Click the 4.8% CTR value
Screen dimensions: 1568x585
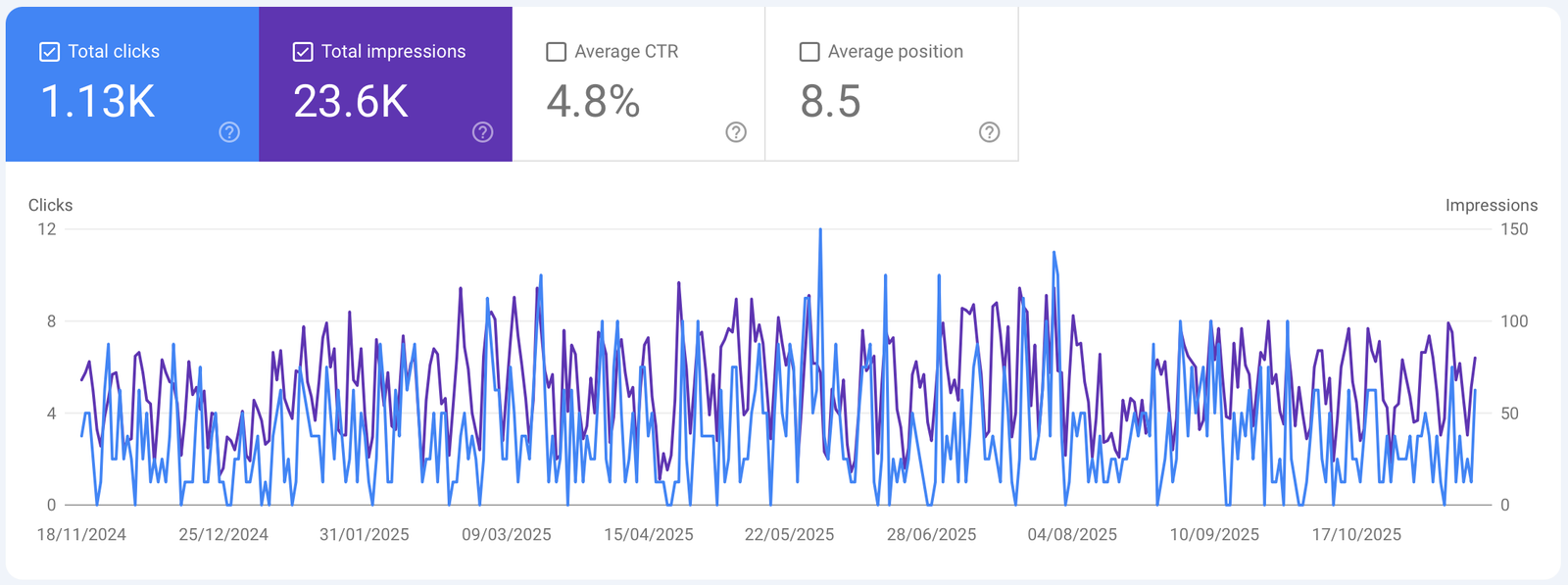tap(593, 102)
